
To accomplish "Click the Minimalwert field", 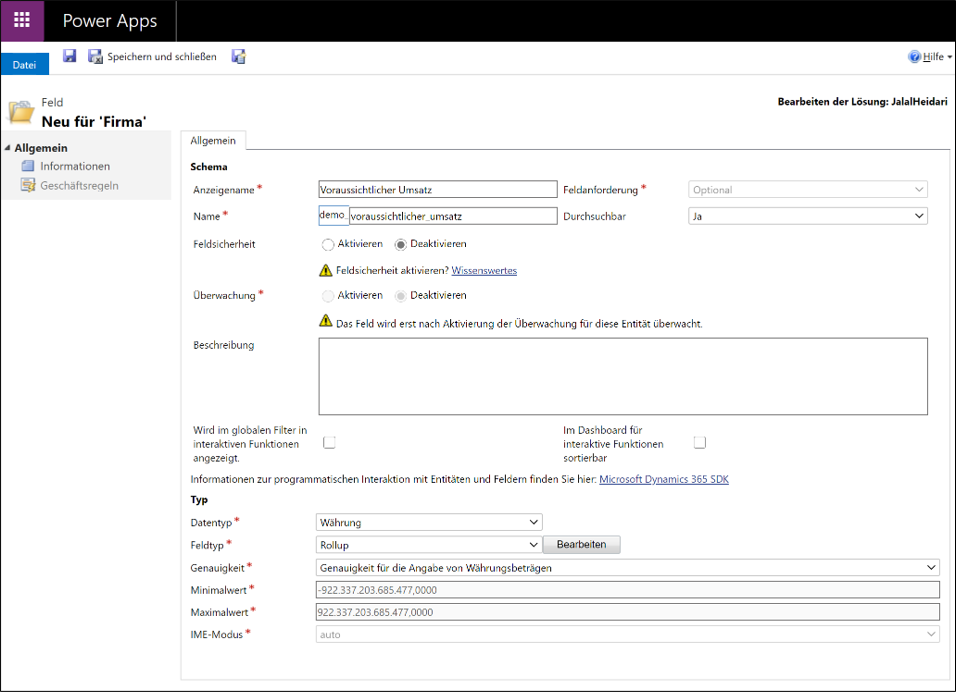I will 627,590.
